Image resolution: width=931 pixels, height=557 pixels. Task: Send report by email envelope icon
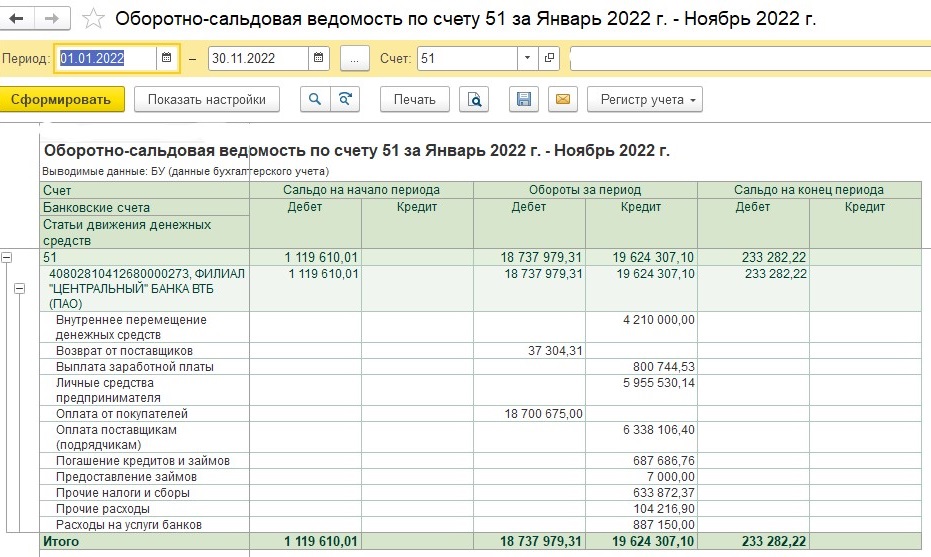pos(563,99)
